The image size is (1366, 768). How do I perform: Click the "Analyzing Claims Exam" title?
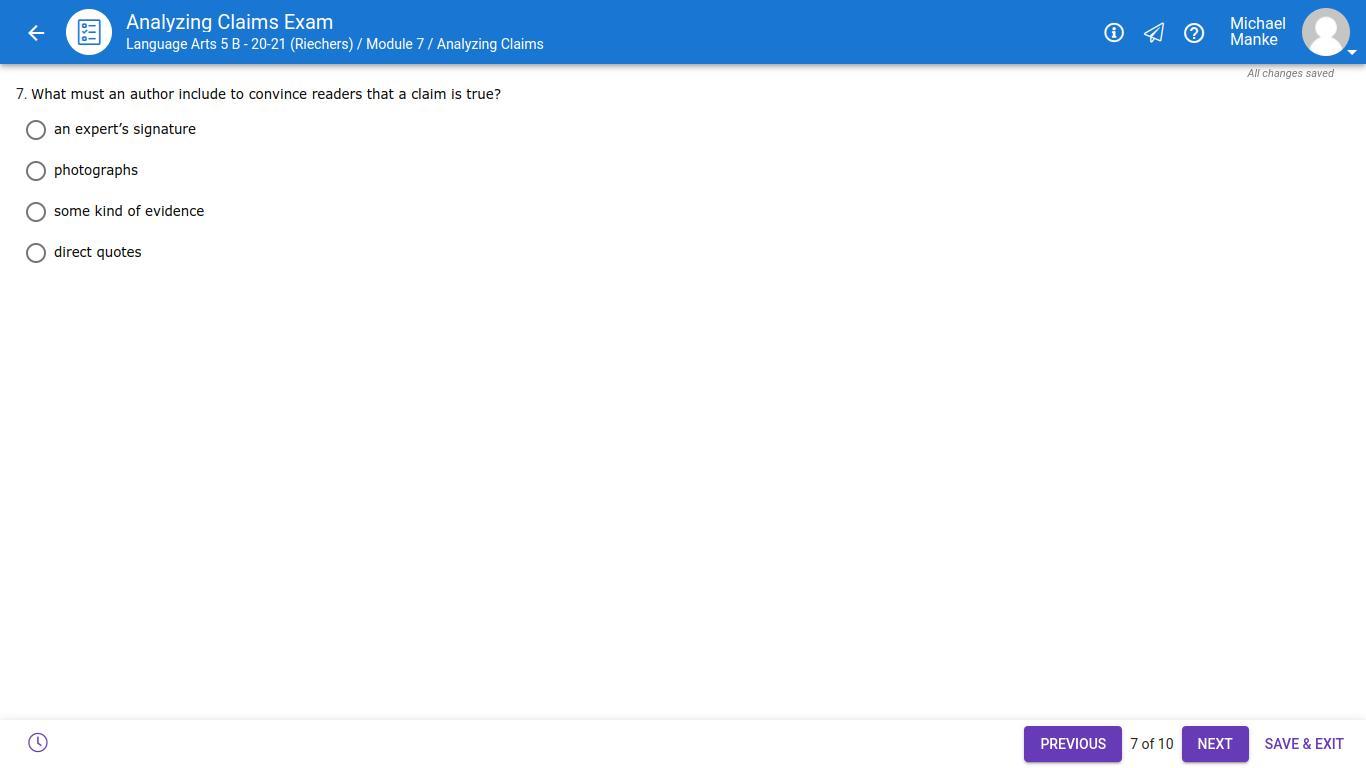point(229,22)
